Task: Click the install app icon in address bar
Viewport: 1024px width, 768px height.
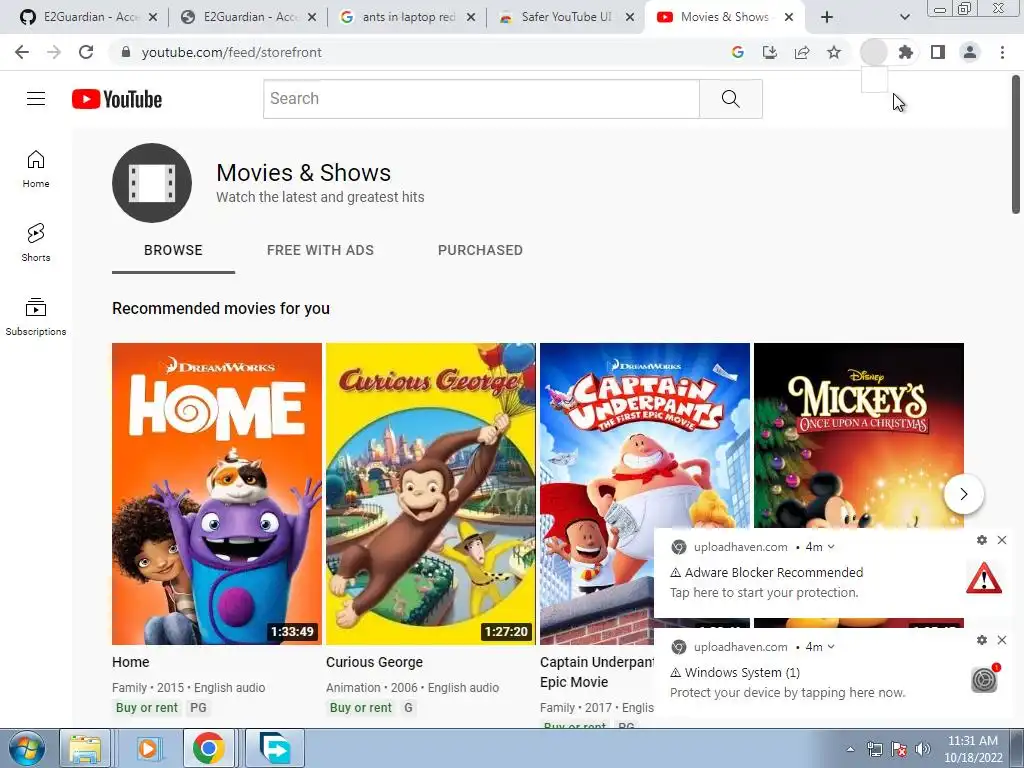Action: (x=770, y=52)
